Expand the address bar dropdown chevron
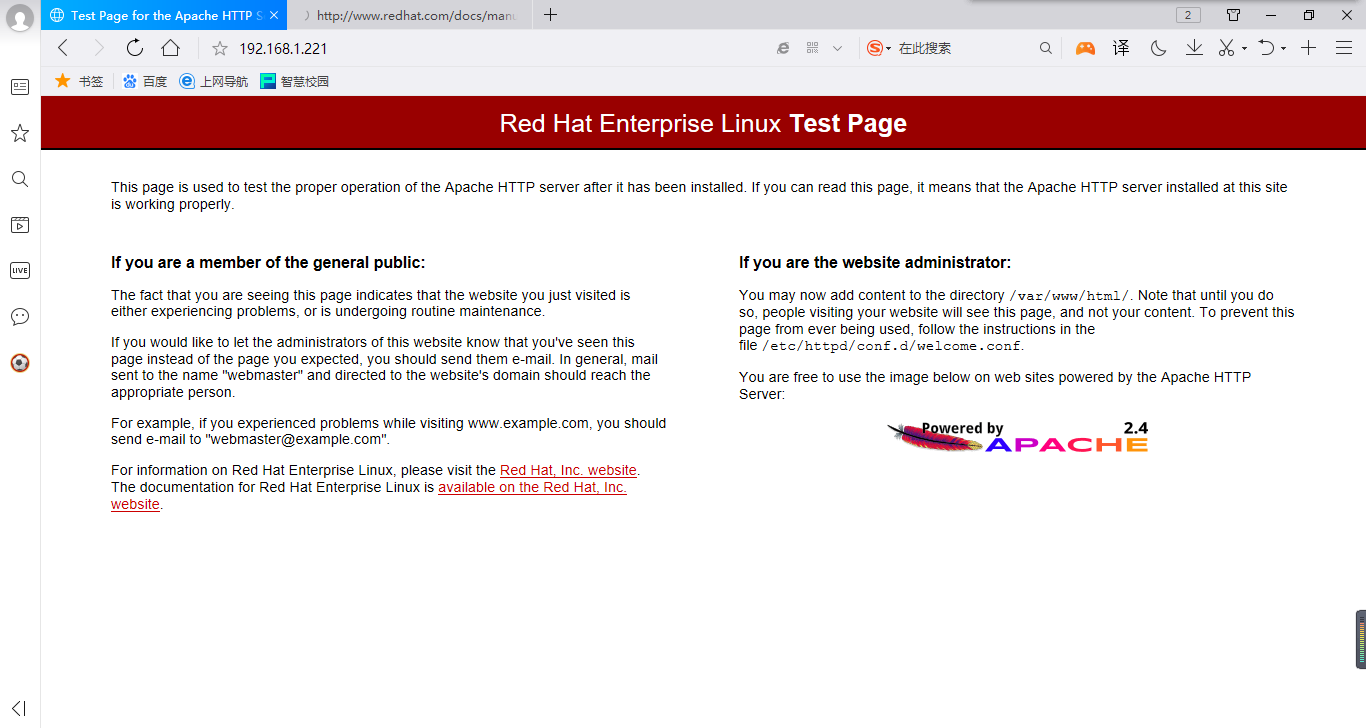The image size is (1366, 728). (x=838, y=48)
